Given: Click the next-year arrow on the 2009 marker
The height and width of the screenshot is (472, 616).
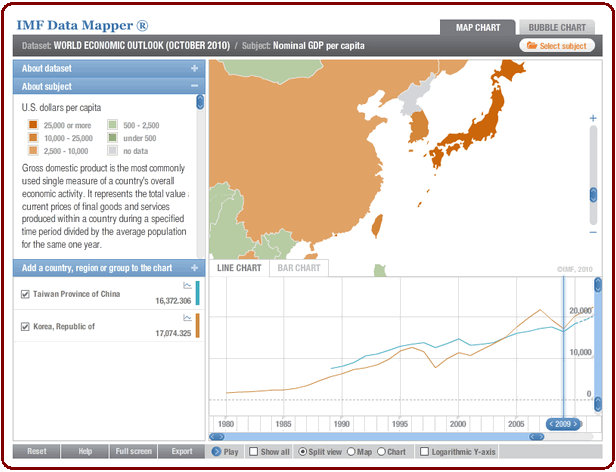Looking at the screenshot, I should 576,424.
